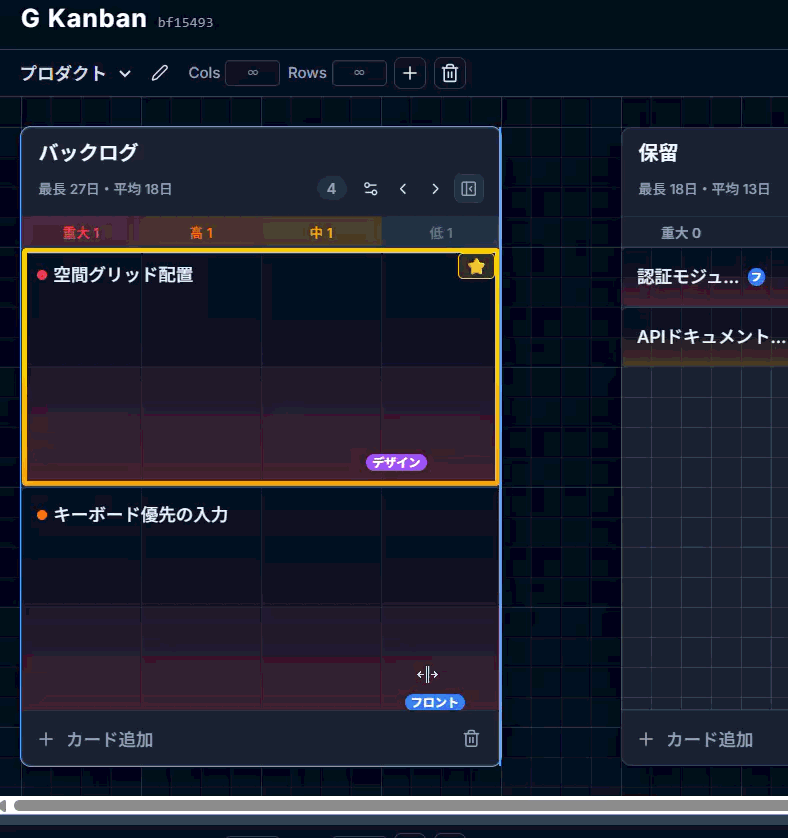Click the orange priority dot on キーボード優先の入力
The height and width of the screenshot is (838, 788).
(x=42, y=515)
